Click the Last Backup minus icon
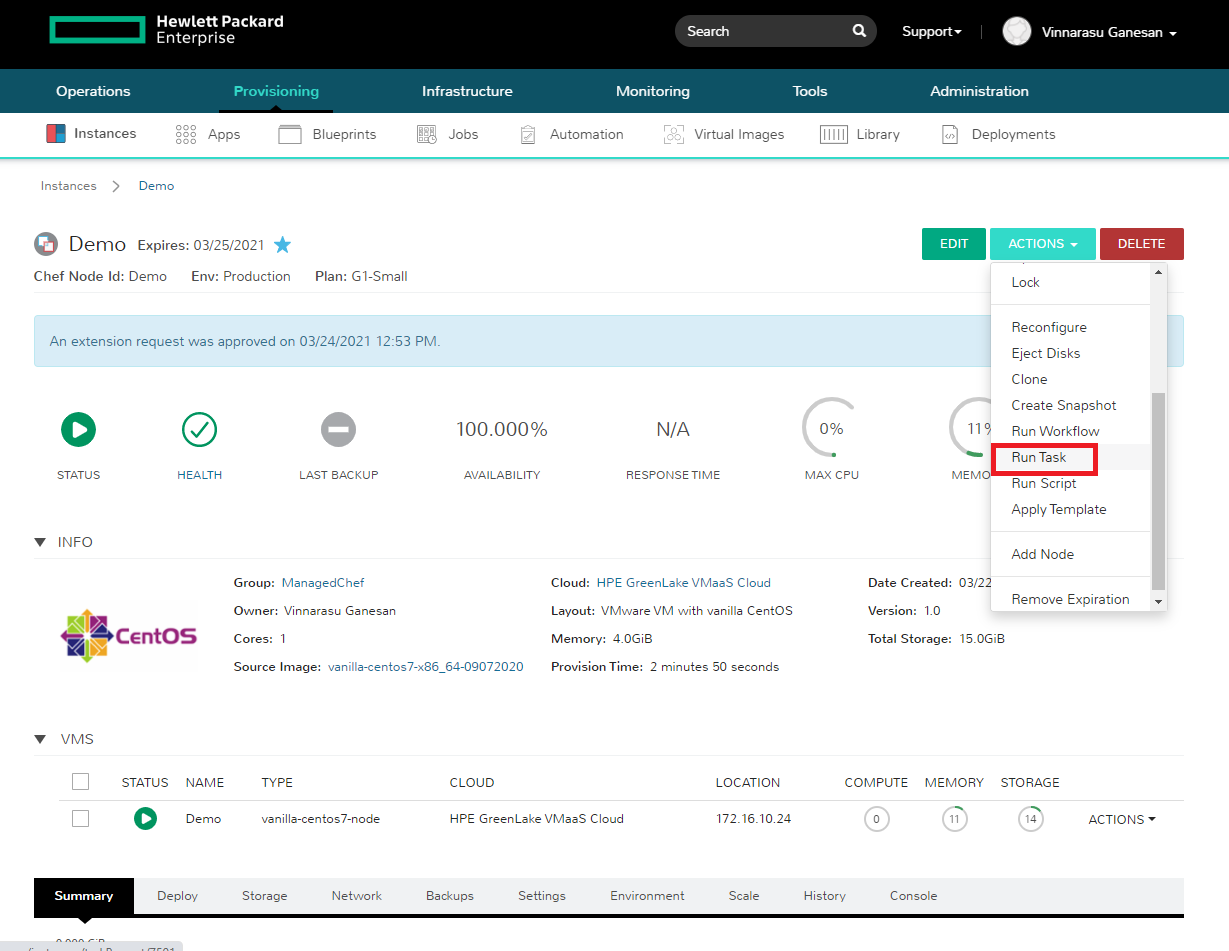 click(338, 430)
